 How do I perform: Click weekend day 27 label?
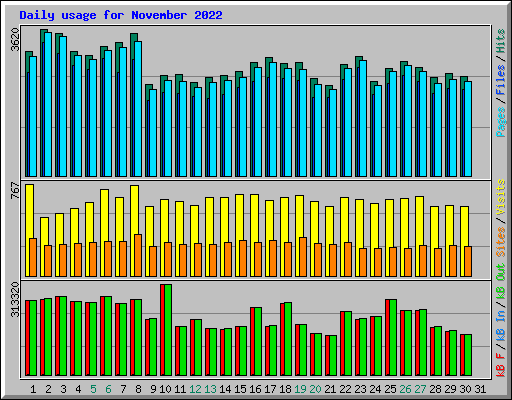420,389
